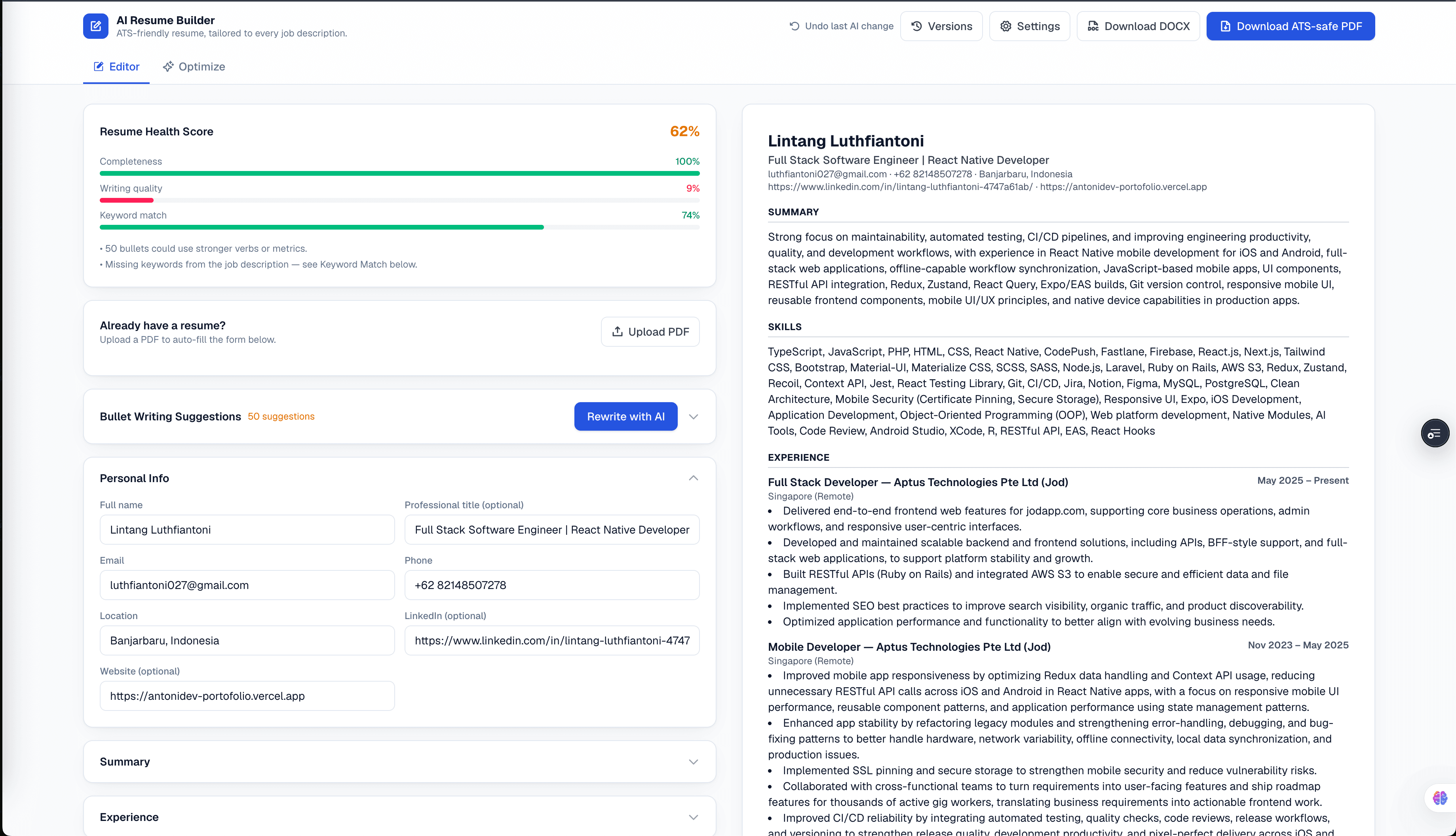Click the Completeness progress bar

[x=399, y=173]
